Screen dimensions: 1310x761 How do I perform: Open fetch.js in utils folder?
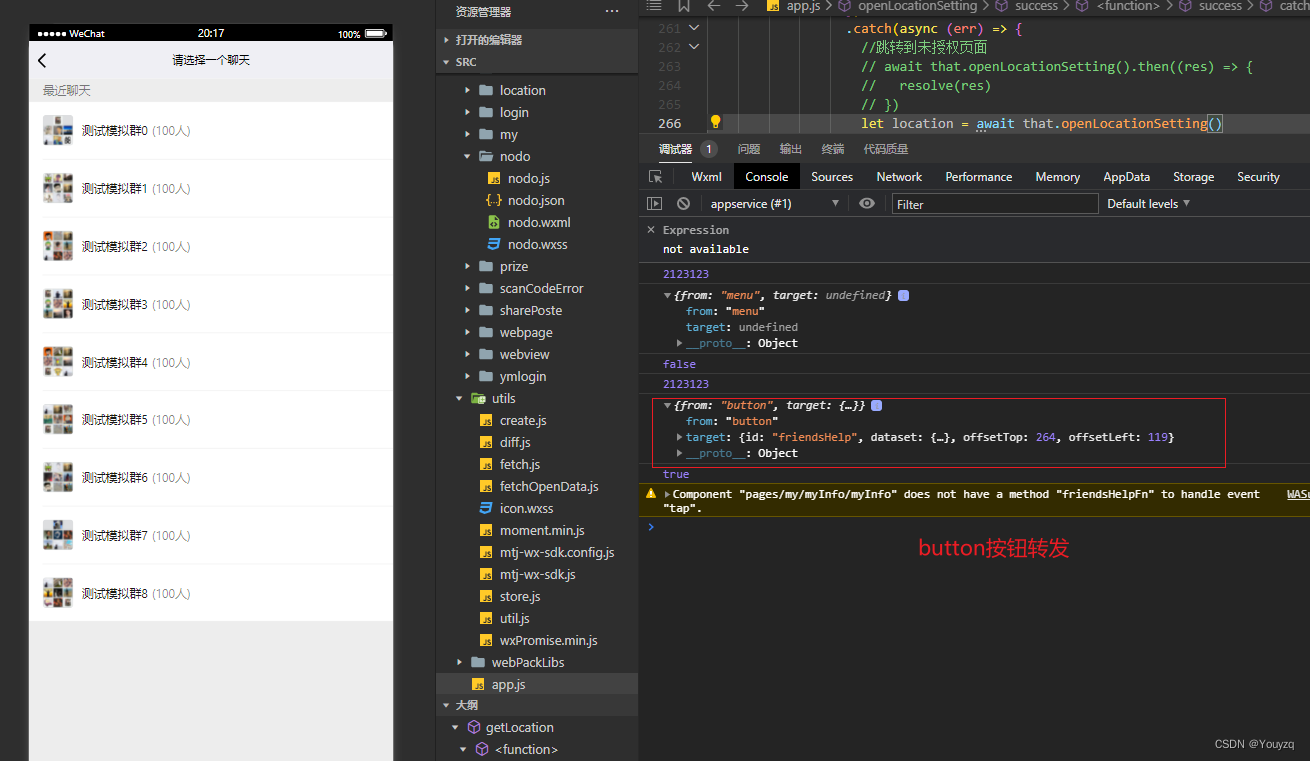tap(519, 464)
